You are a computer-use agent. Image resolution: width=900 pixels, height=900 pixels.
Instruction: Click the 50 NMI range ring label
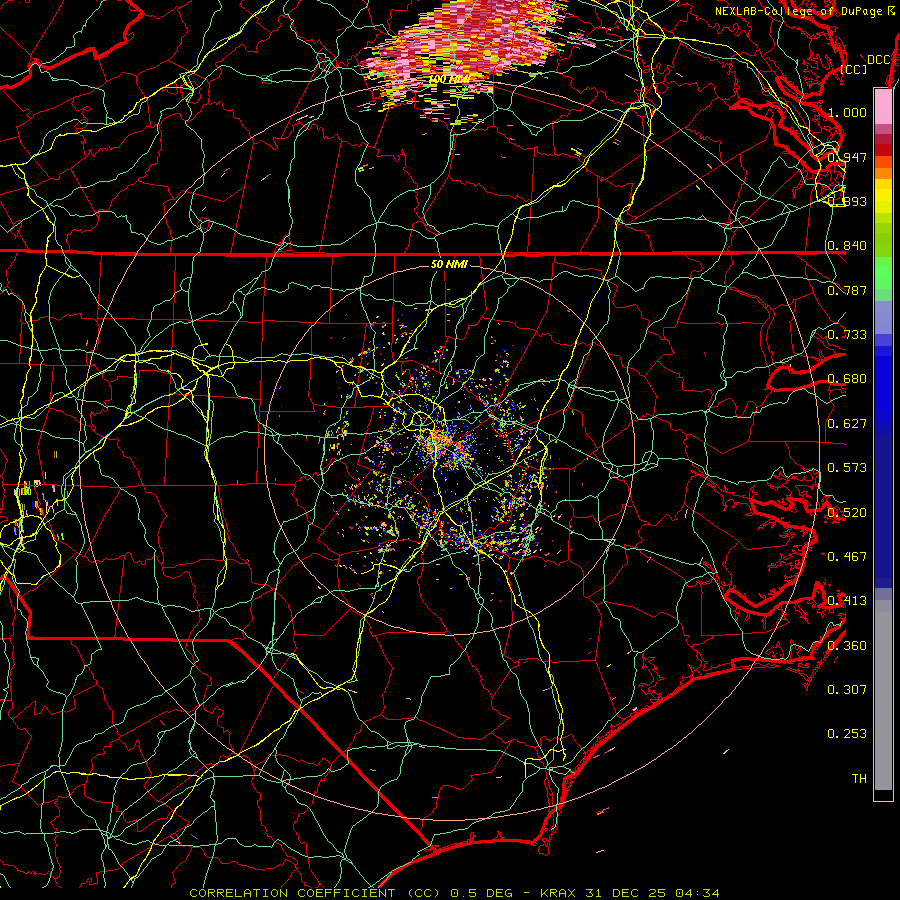[449, 264]
